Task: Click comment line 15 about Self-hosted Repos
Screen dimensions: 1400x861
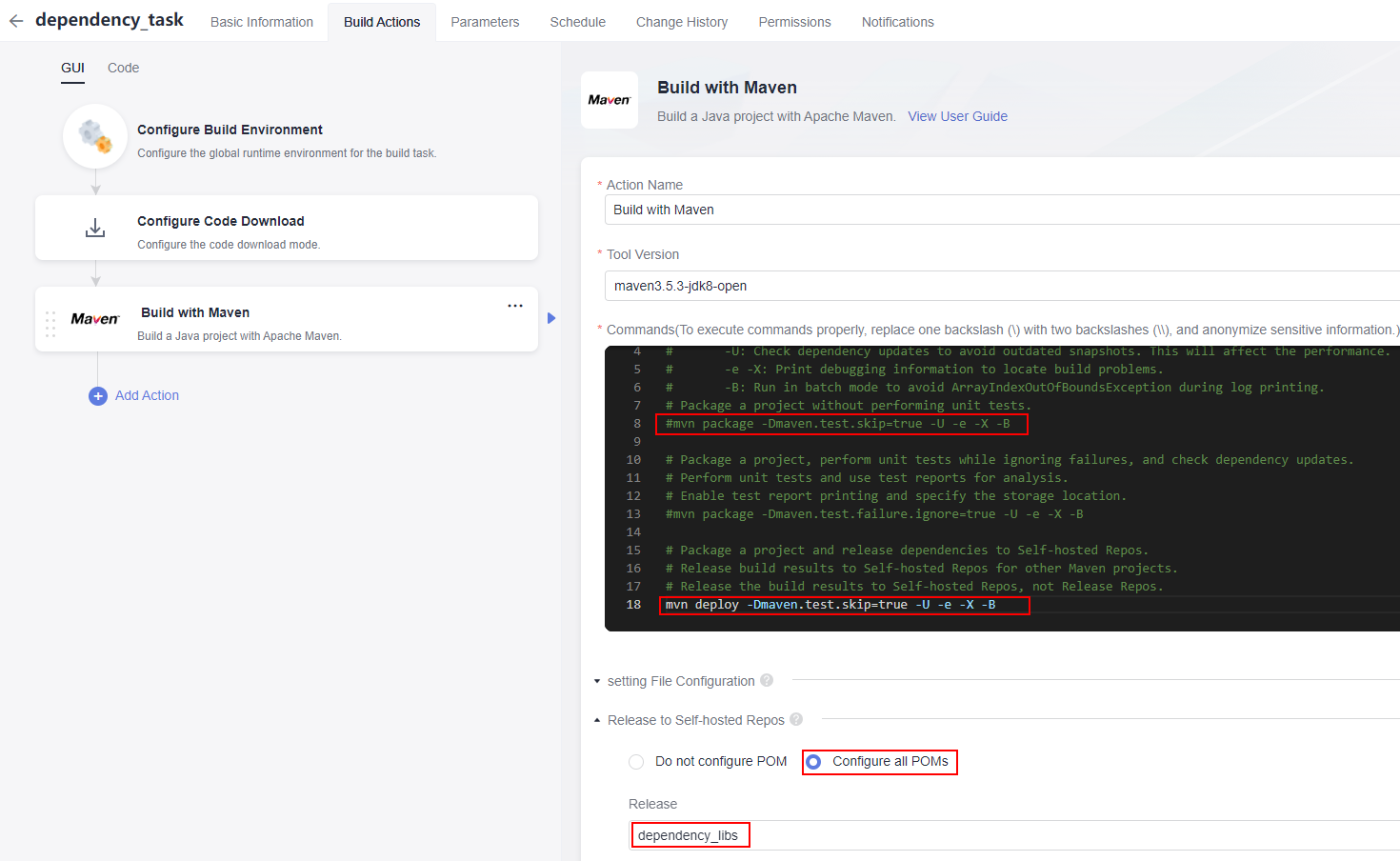Action: pyautogui.click(x=907, y=551)
